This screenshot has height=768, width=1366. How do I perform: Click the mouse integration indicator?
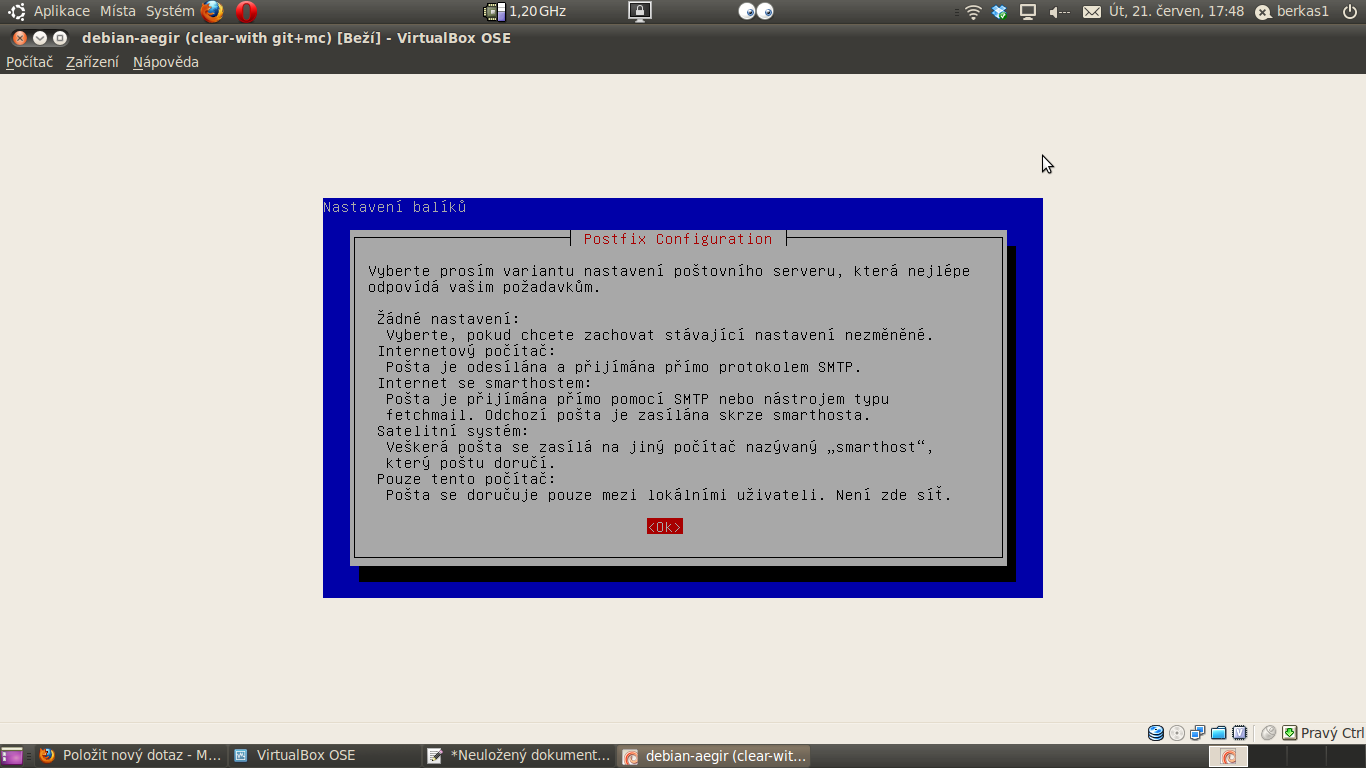1268,733
